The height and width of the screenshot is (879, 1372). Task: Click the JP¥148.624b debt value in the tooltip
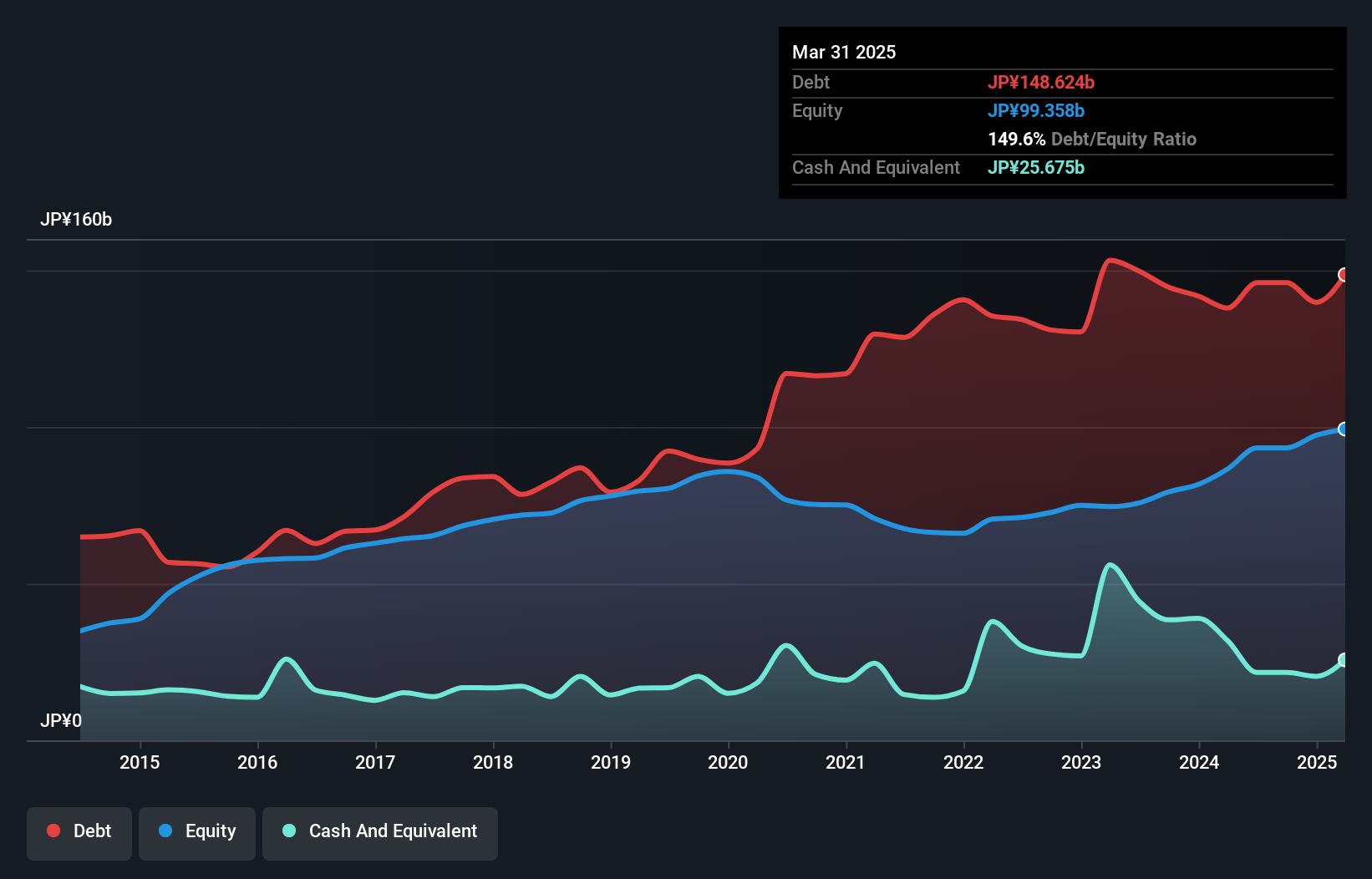pos(1041,83)
